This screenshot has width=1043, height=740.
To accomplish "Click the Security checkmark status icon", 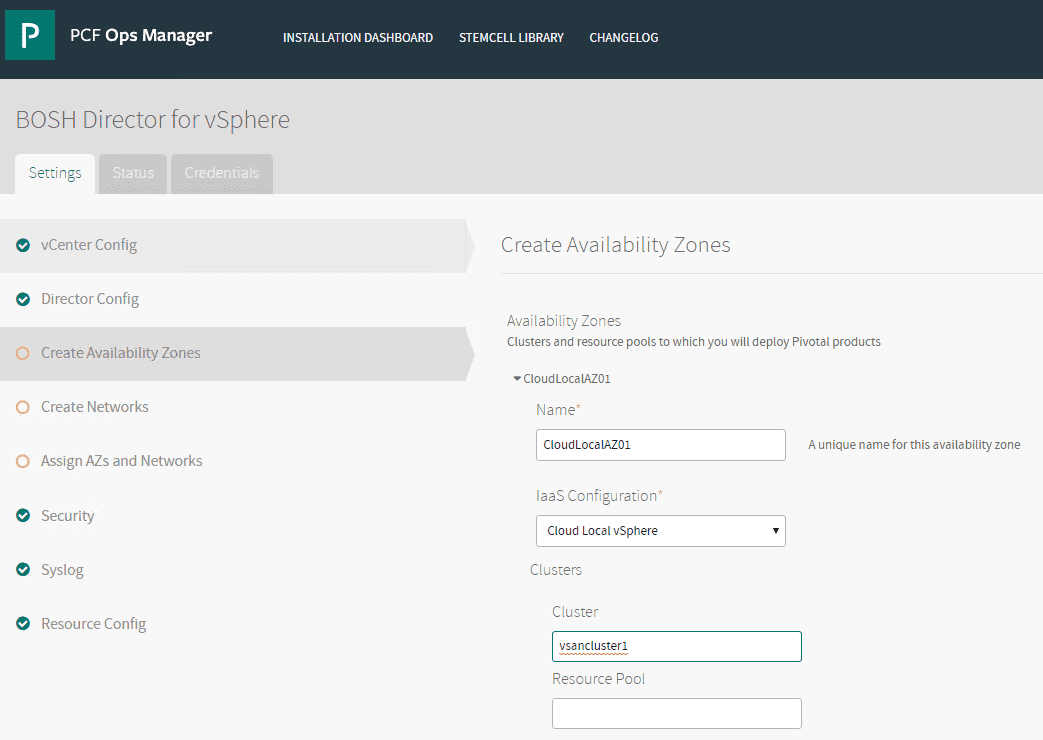I will click(23, 516).
